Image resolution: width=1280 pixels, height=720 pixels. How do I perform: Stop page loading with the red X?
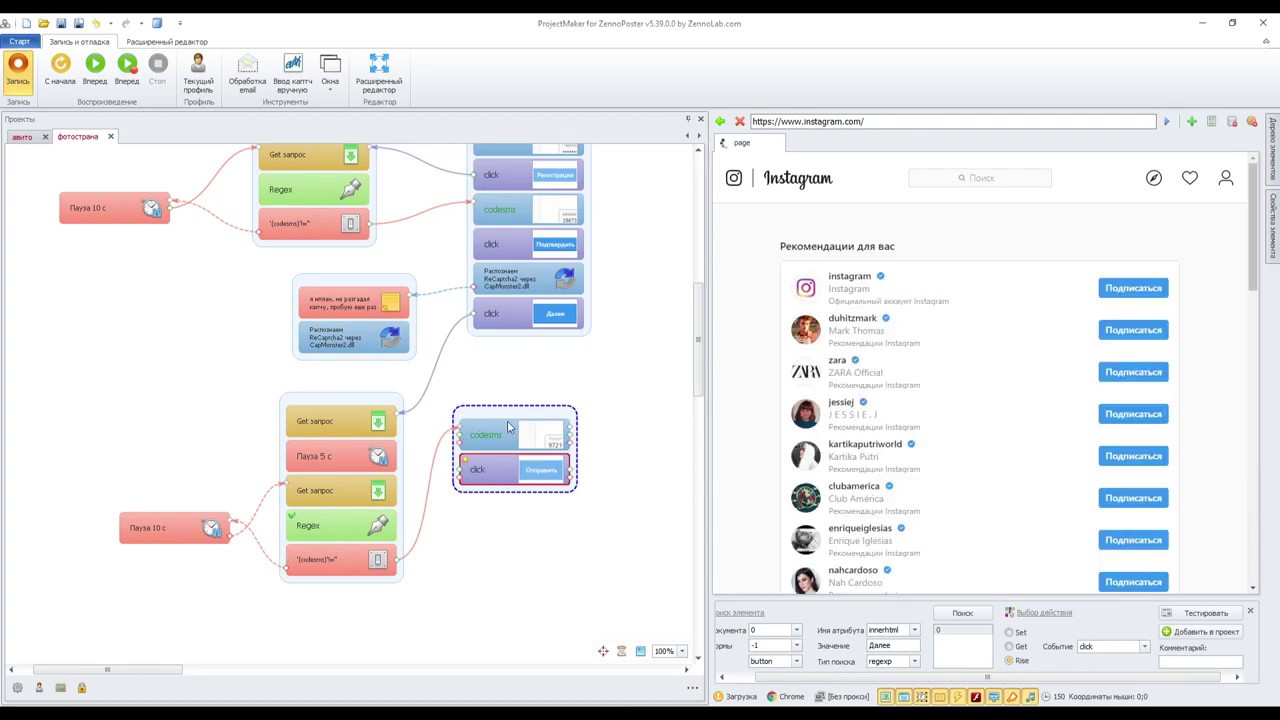coord(740,122)
